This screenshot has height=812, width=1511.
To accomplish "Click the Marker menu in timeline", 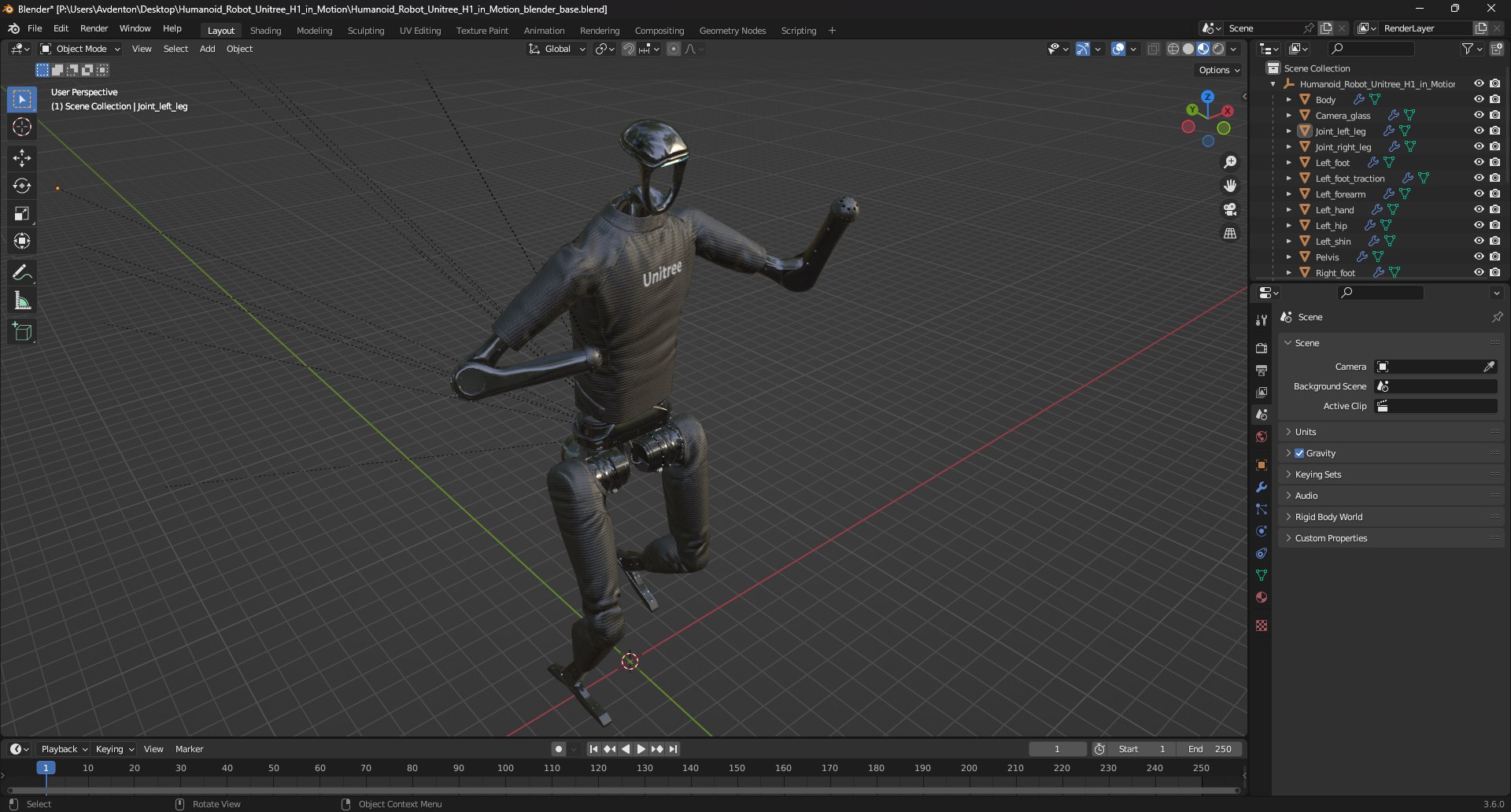I will 189,749.
